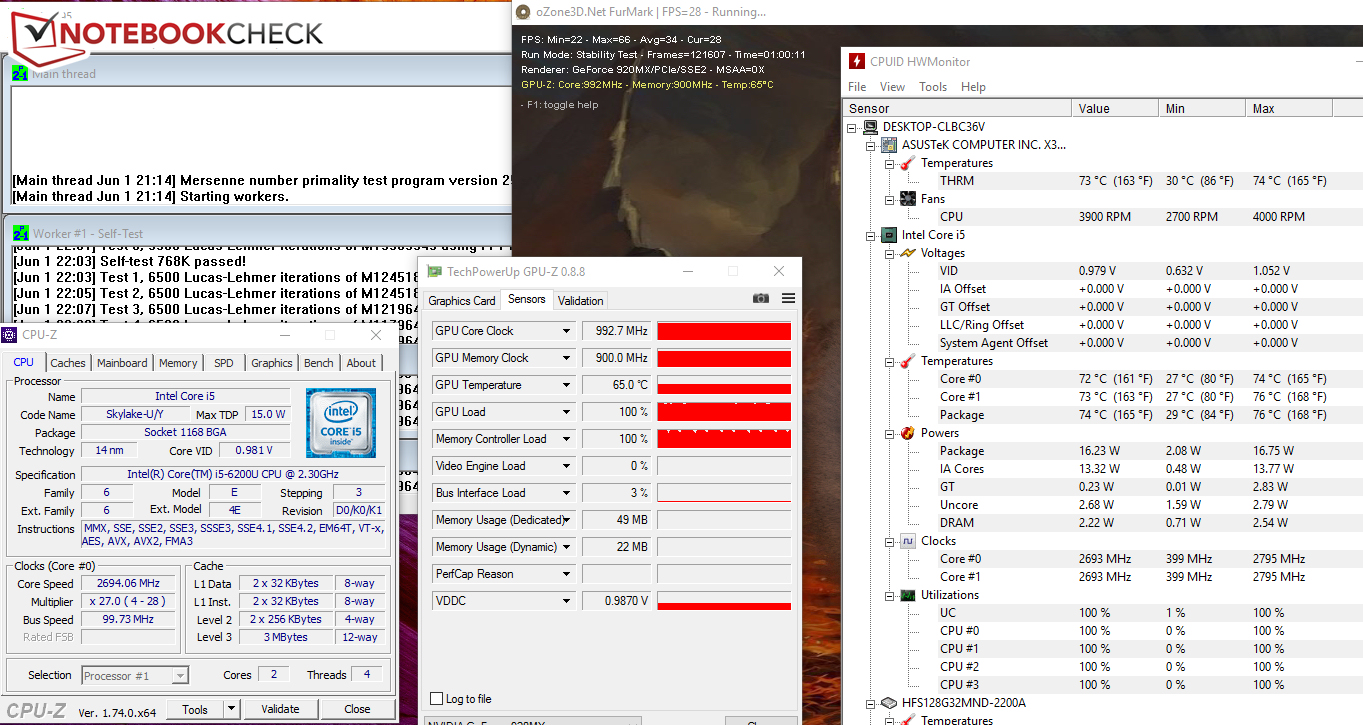
Task: Click the Tools button in CPU-Z
Action: tap(195, 709)
